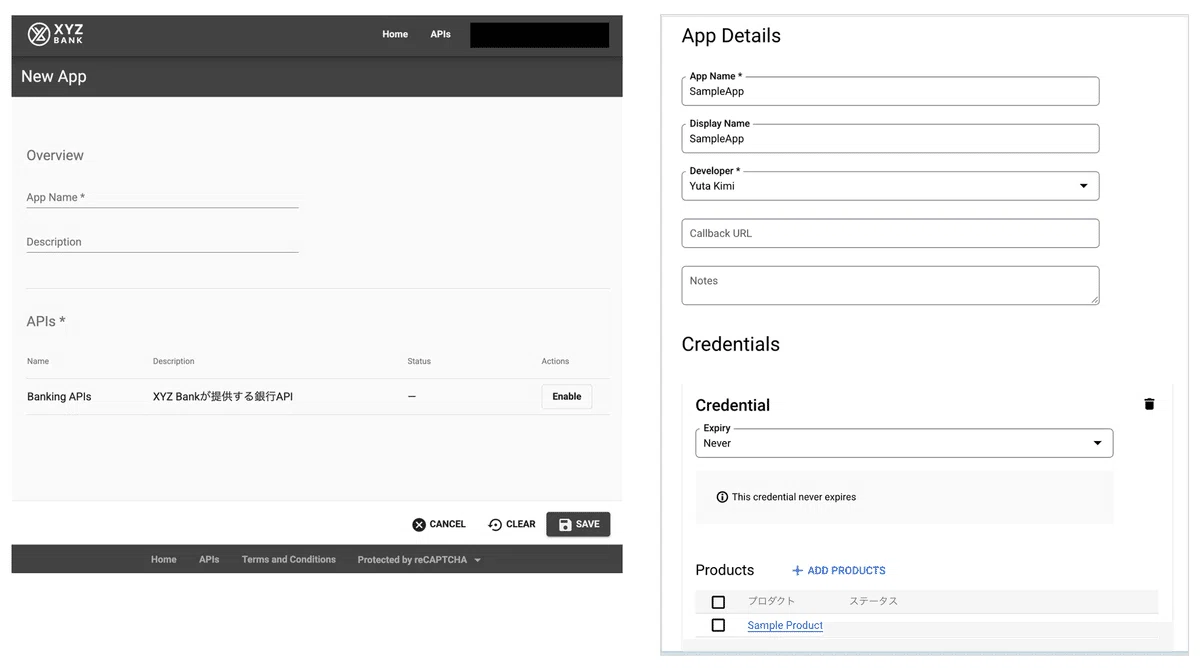Image resolution: width=1200 pixels, height=668 pixels.
Task: Open the Expiry dropdown set to Never
Action: (x=904, y=443)
